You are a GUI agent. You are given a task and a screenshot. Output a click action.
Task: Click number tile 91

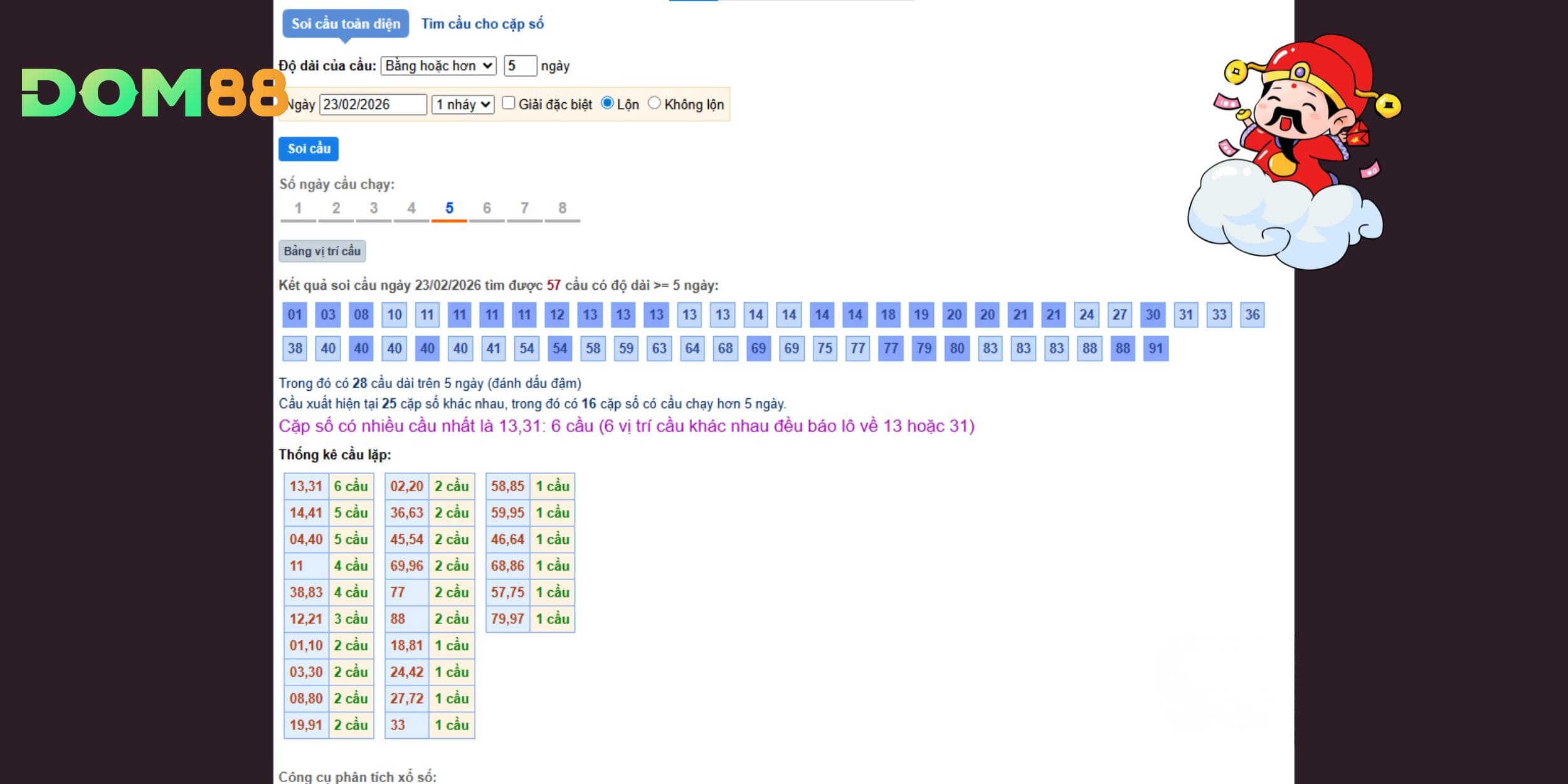pyautogui.click(x=1155, y=349)
